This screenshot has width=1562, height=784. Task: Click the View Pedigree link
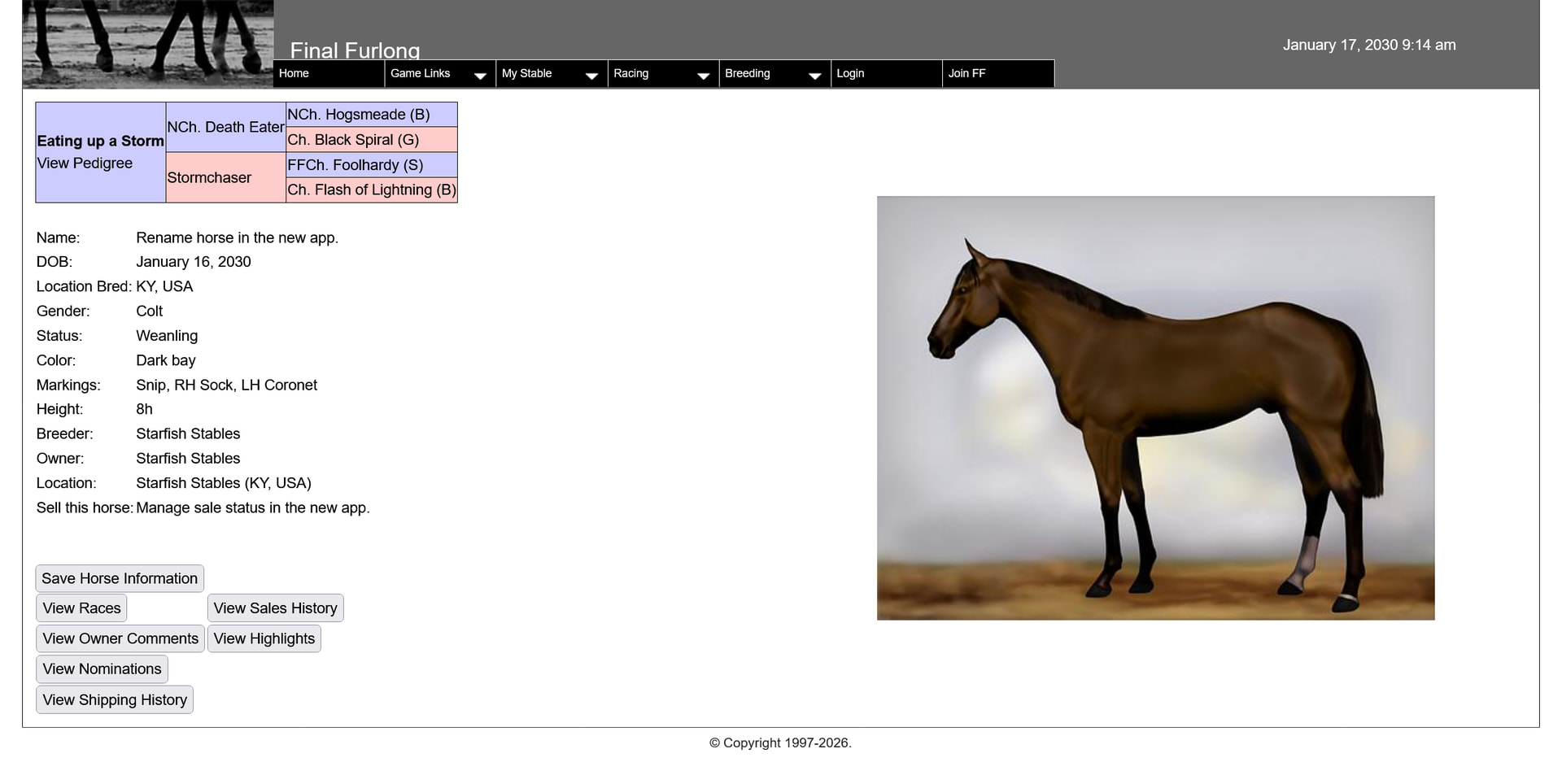[85, 163]
